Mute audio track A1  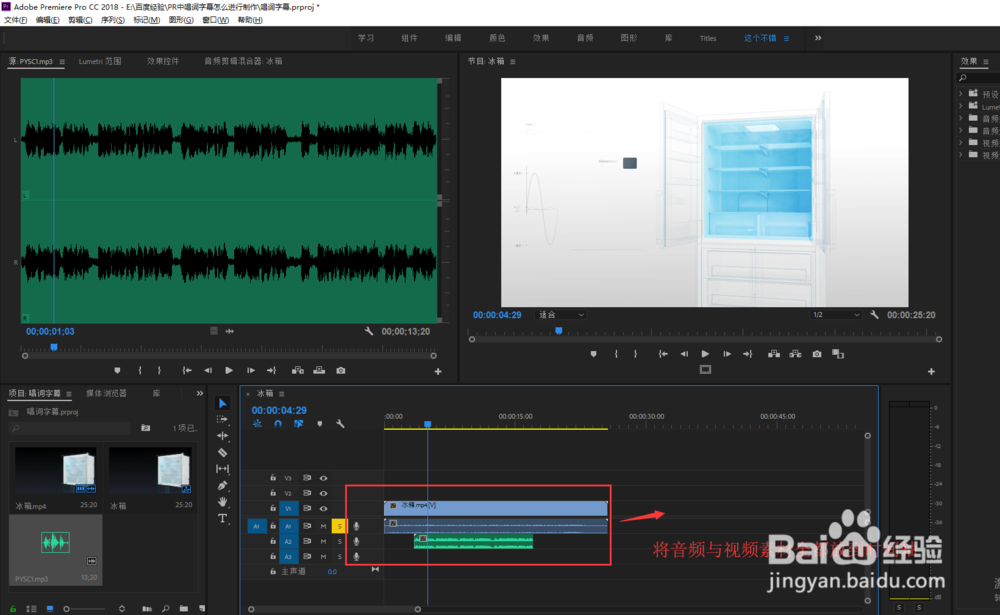[323, 526]
